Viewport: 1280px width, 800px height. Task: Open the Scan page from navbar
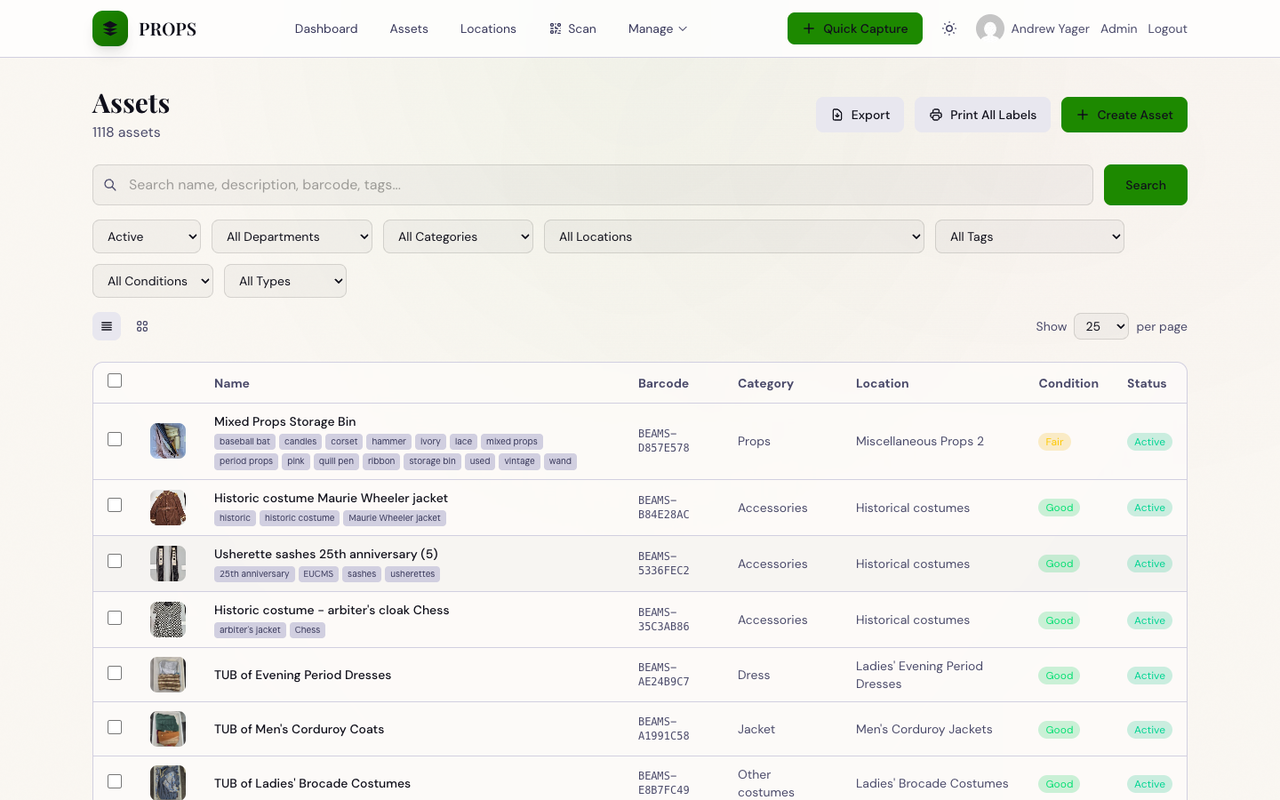click(573, 28)
